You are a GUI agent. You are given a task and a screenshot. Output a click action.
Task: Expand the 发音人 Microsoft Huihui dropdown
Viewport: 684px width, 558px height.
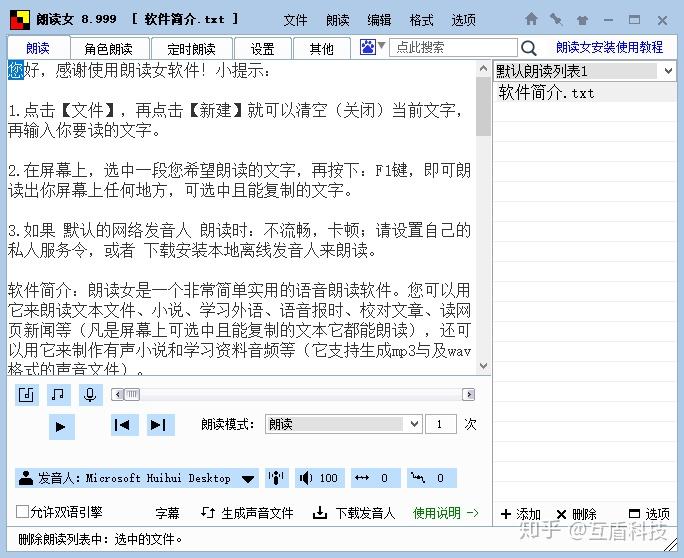point(248,479)
